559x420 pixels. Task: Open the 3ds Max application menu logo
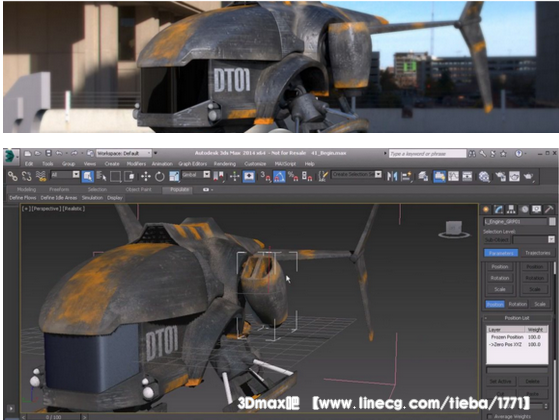[10, 156]
